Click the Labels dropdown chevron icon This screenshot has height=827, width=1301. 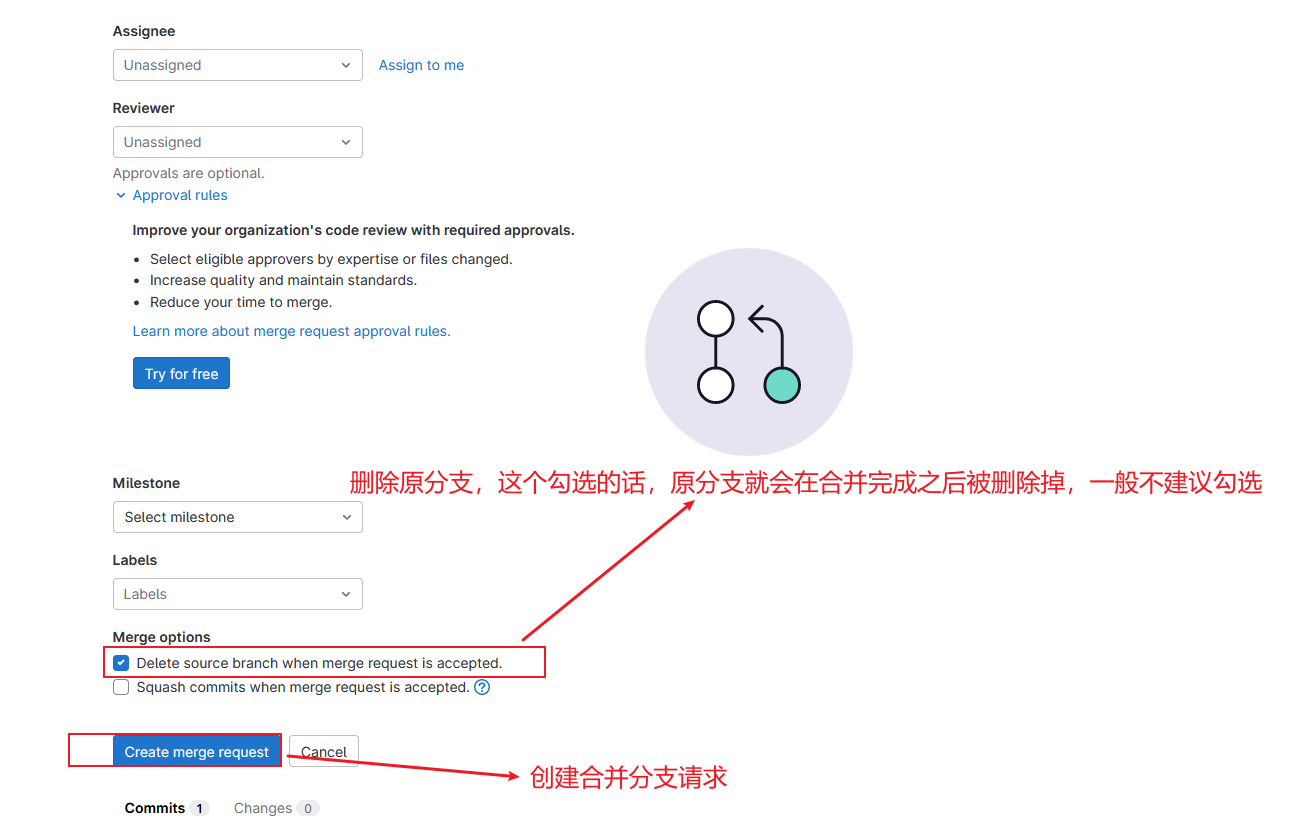(346, 594)
